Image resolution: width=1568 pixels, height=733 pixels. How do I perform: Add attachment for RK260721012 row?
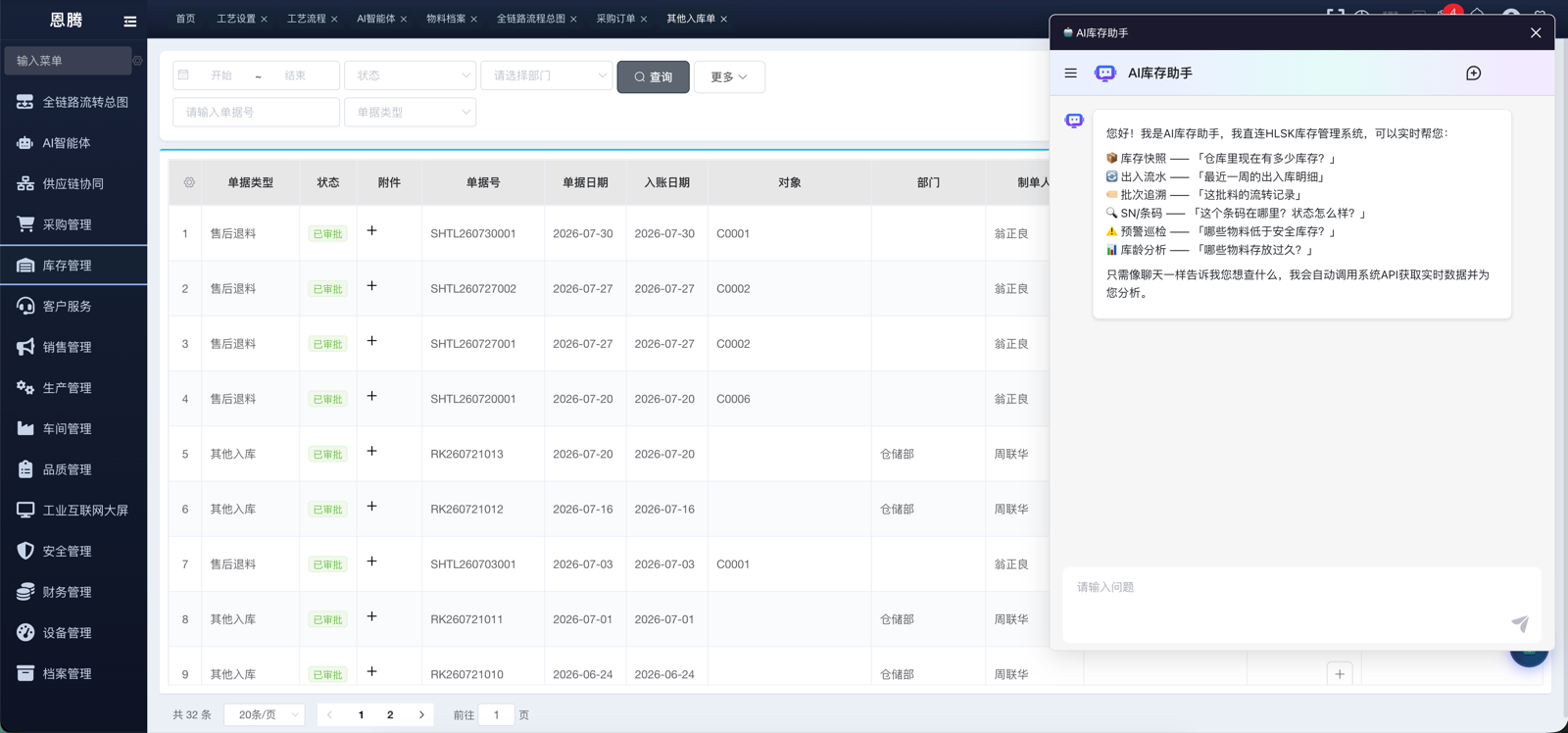371,506
